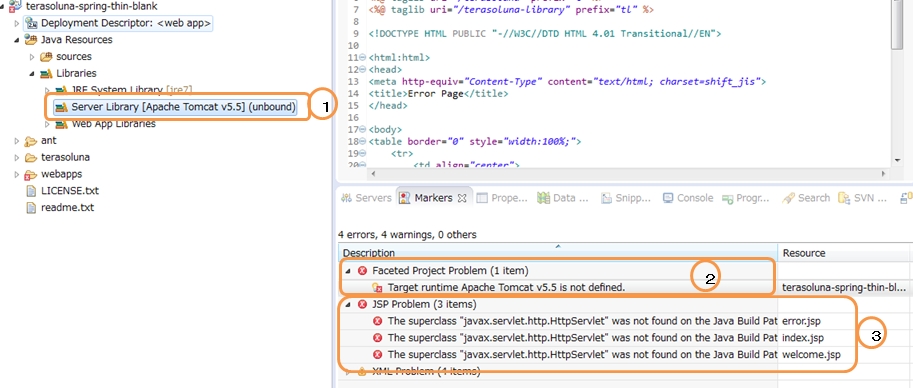Click the Data tab icon

pyautogui.click(x=544, y=198)
